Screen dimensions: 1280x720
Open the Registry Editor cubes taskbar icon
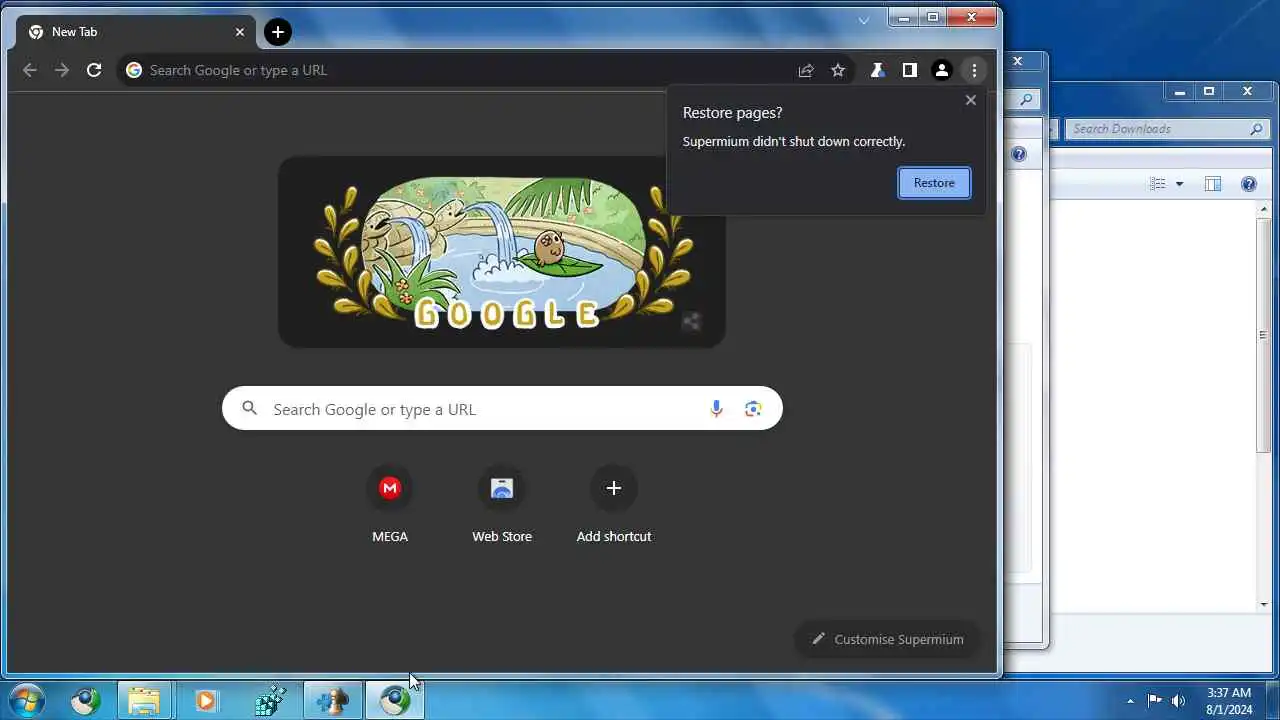[270, 701]
